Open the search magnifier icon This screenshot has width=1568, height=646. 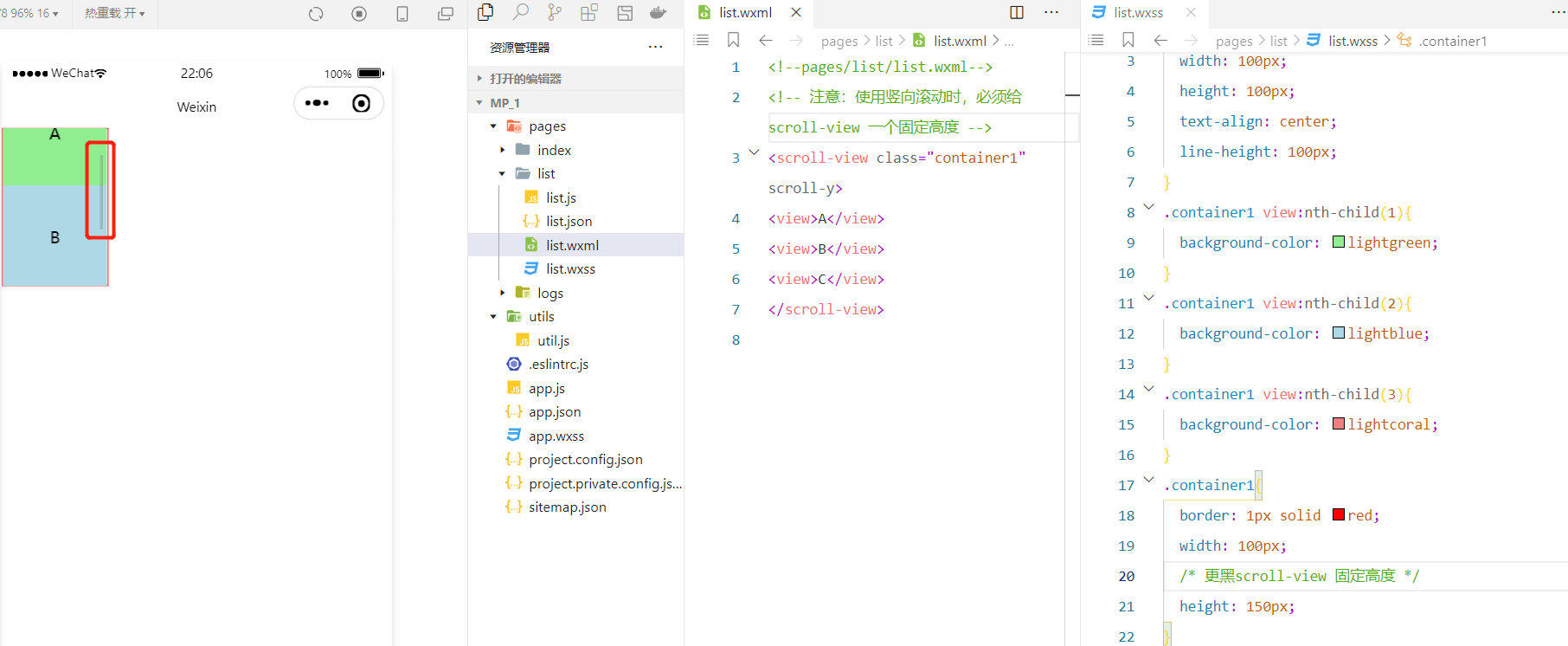[520, 12]
